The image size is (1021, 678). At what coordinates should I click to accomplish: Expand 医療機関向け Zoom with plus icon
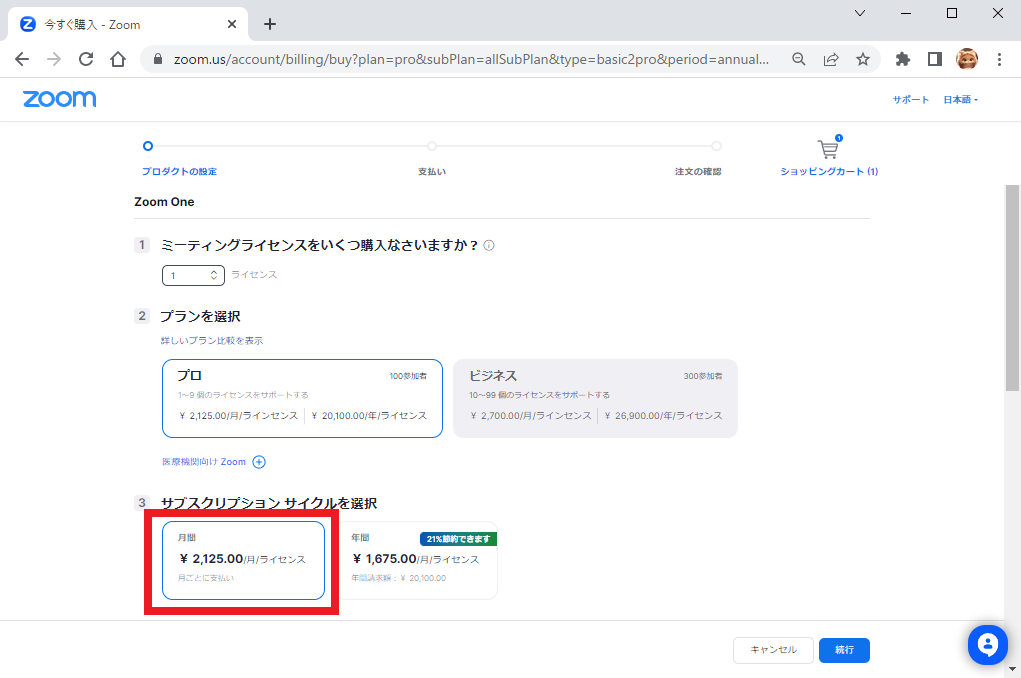259,462
